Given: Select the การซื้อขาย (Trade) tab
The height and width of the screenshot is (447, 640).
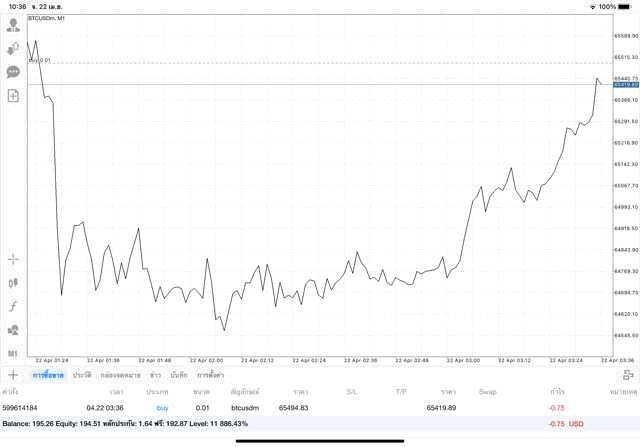Looking at the screenshot, I should pyautogui.click(x=48, y=375).
